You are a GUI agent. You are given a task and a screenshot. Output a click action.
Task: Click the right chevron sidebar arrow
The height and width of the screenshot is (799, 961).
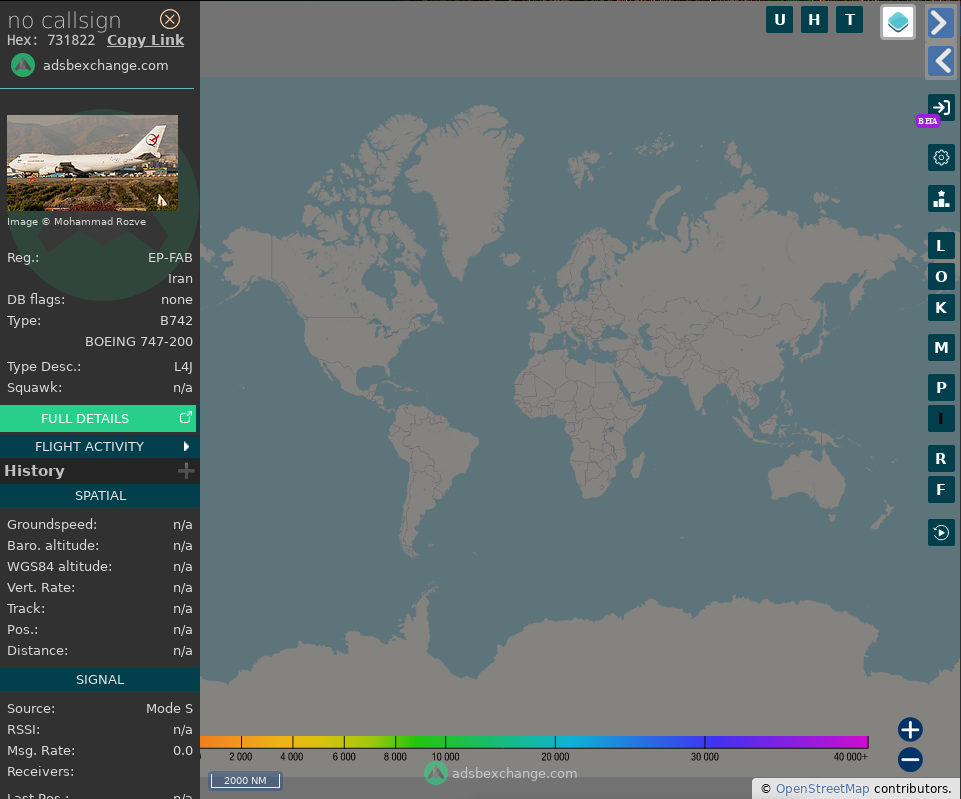(941, 23)
